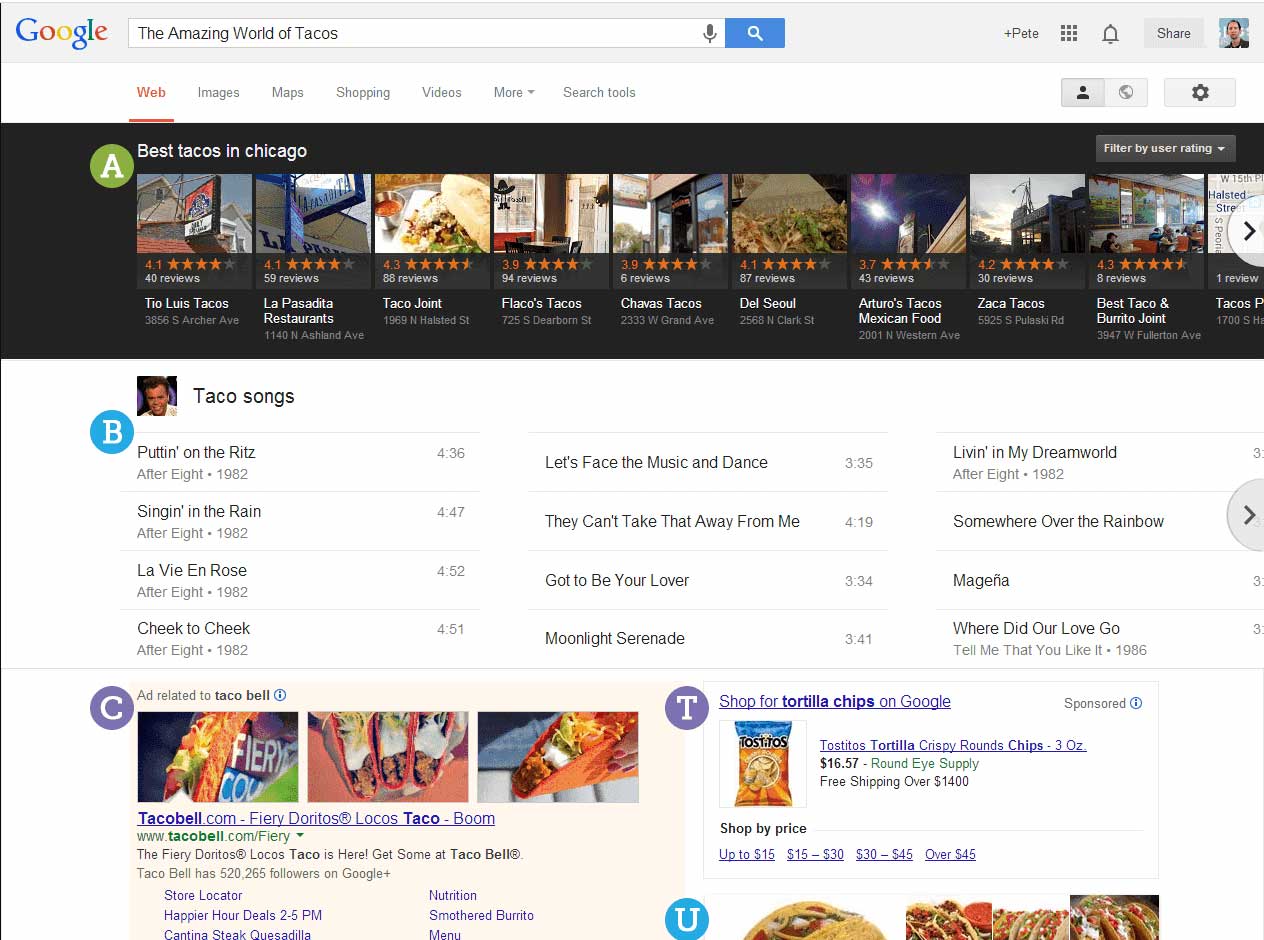Click the Smothered Burrito sitelink

481,915
